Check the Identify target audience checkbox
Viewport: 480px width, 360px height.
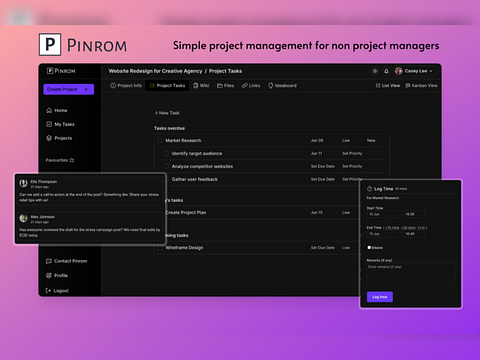tap(166, 153)
